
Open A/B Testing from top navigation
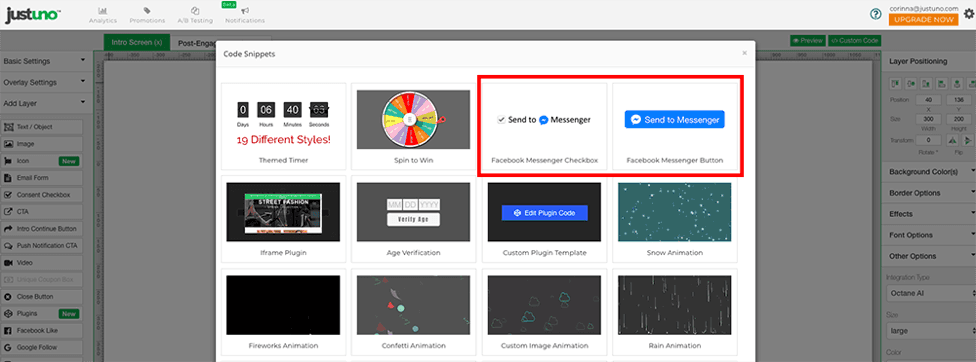(195, 15)
